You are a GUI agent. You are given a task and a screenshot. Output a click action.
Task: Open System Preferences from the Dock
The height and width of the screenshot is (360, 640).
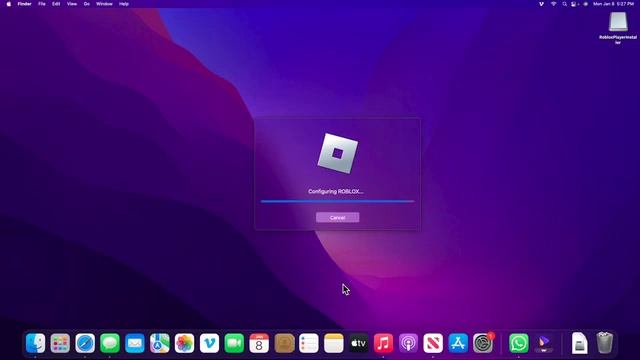(483, 343)
